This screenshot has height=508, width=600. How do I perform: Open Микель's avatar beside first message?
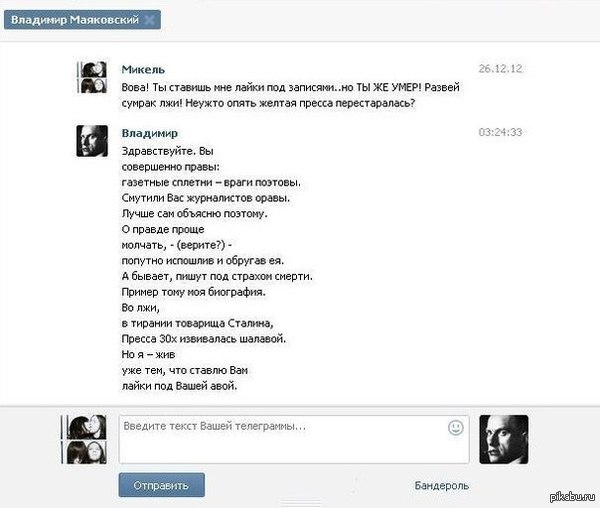pos(92,77)
